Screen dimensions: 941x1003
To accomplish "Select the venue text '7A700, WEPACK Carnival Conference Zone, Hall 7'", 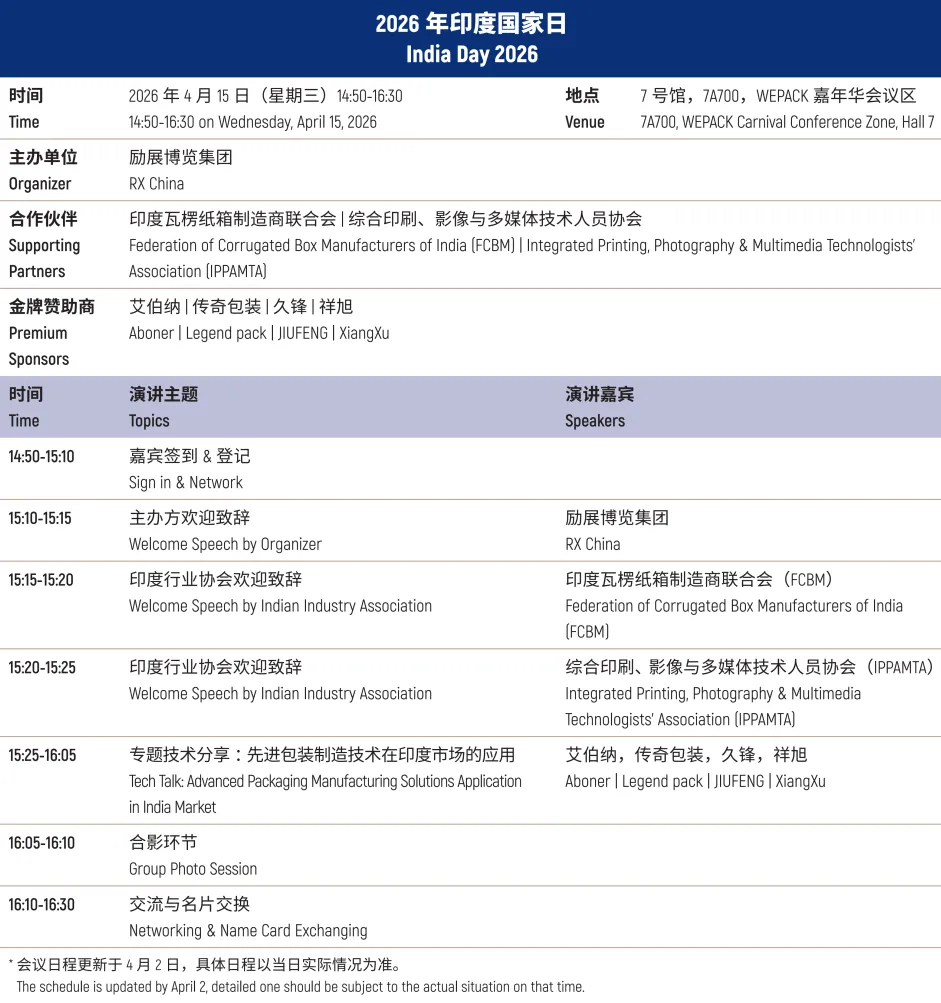I will [787, 122].
